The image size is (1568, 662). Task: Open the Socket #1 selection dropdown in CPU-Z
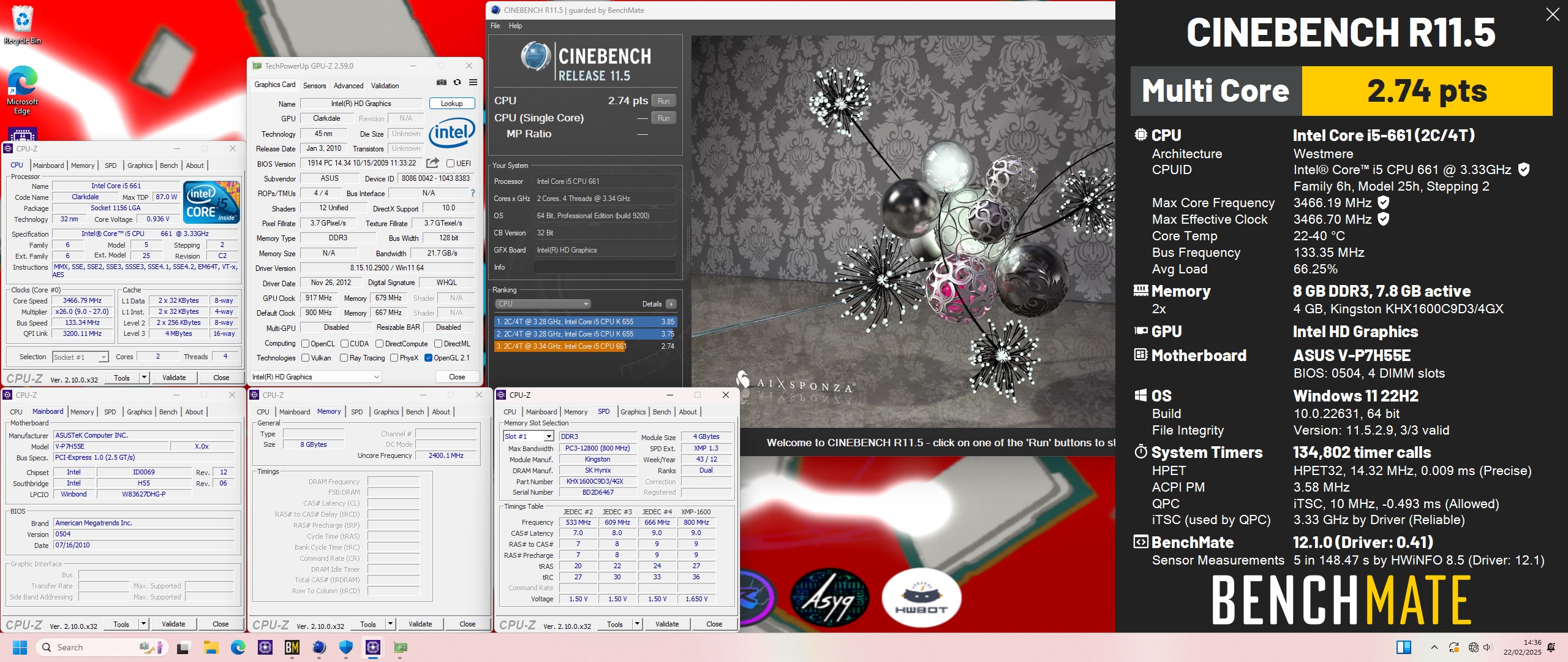coord(80,357)
